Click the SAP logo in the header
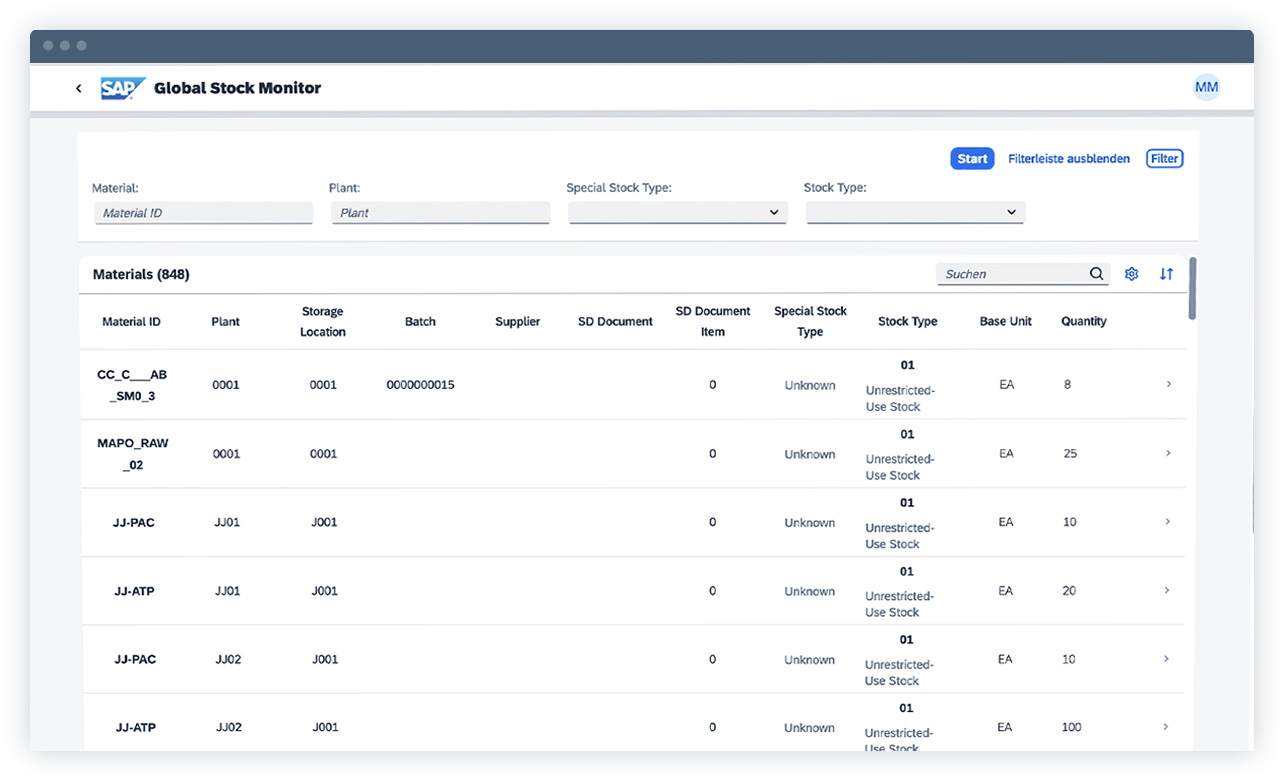Screen dimensions: 1284x780 pos(121,88)
